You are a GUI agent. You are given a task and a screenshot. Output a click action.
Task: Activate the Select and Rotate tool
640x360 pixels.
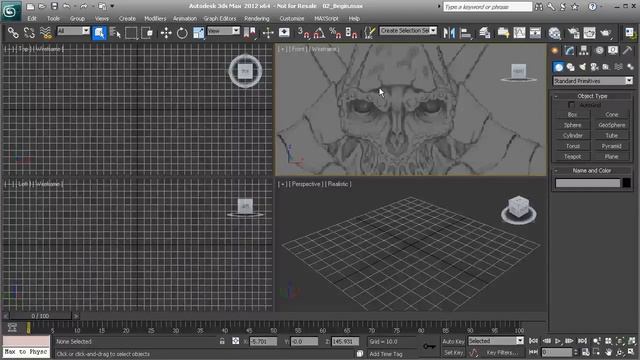[x=182, y=33]
